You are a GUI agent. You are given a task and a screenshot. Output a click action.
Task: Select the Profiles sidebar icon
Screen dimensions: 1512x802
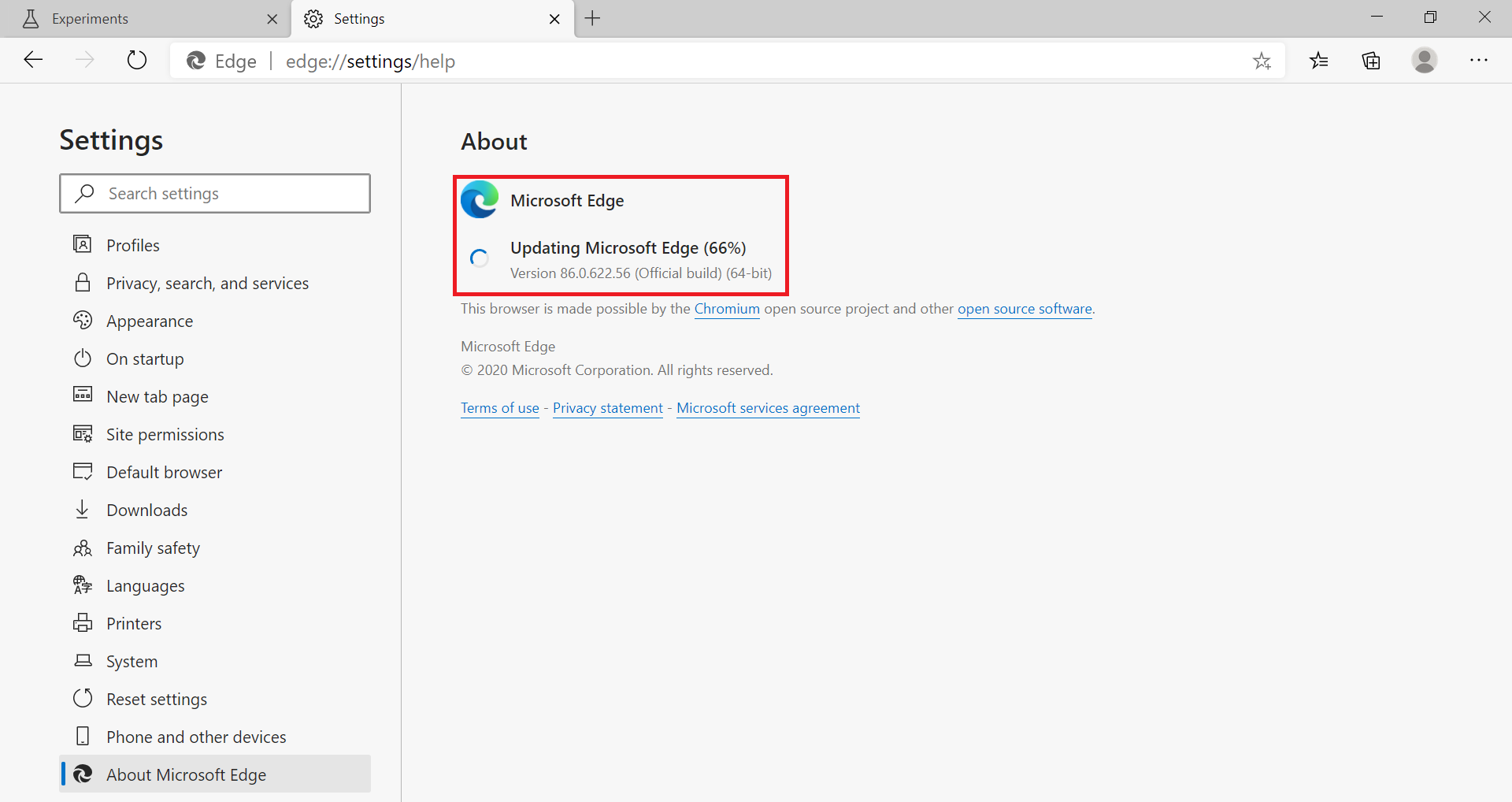point(83,244)
